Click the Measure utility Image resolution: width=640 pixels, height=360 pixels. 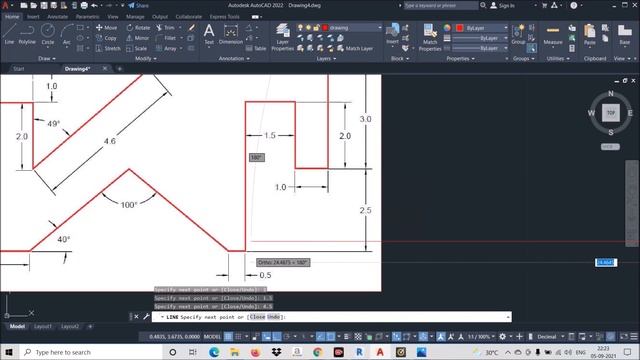click(553, 34)
